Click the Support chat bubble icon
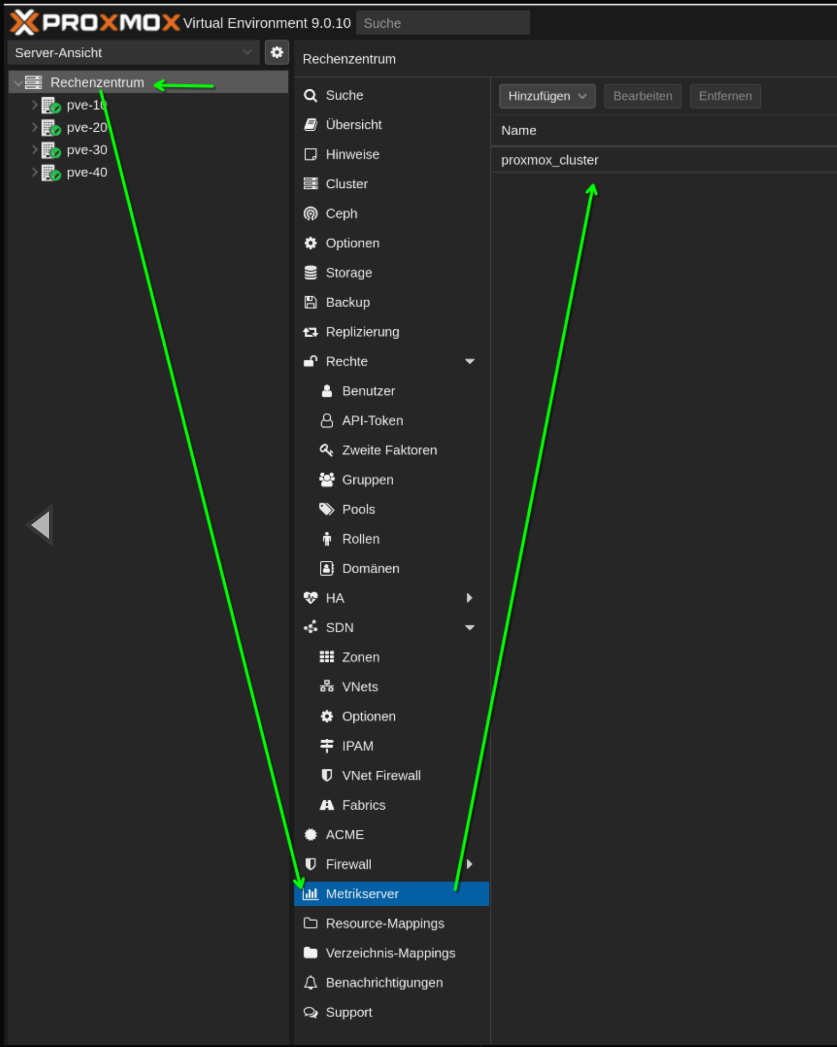Screen dimensions: 837x1047 point(310,1012)
